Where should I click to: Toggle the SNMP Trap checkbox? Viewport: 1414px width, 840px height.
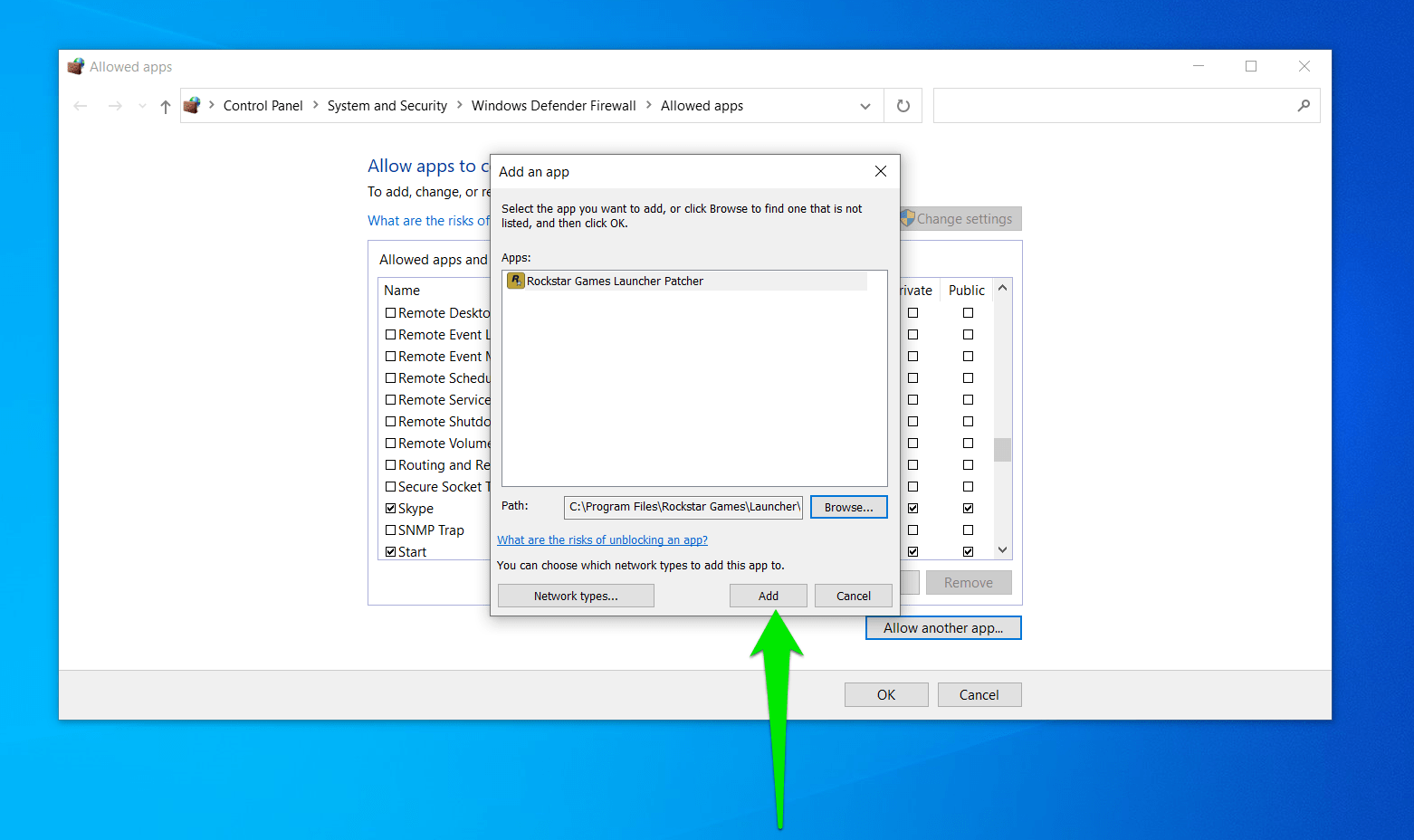pos(391,530)
